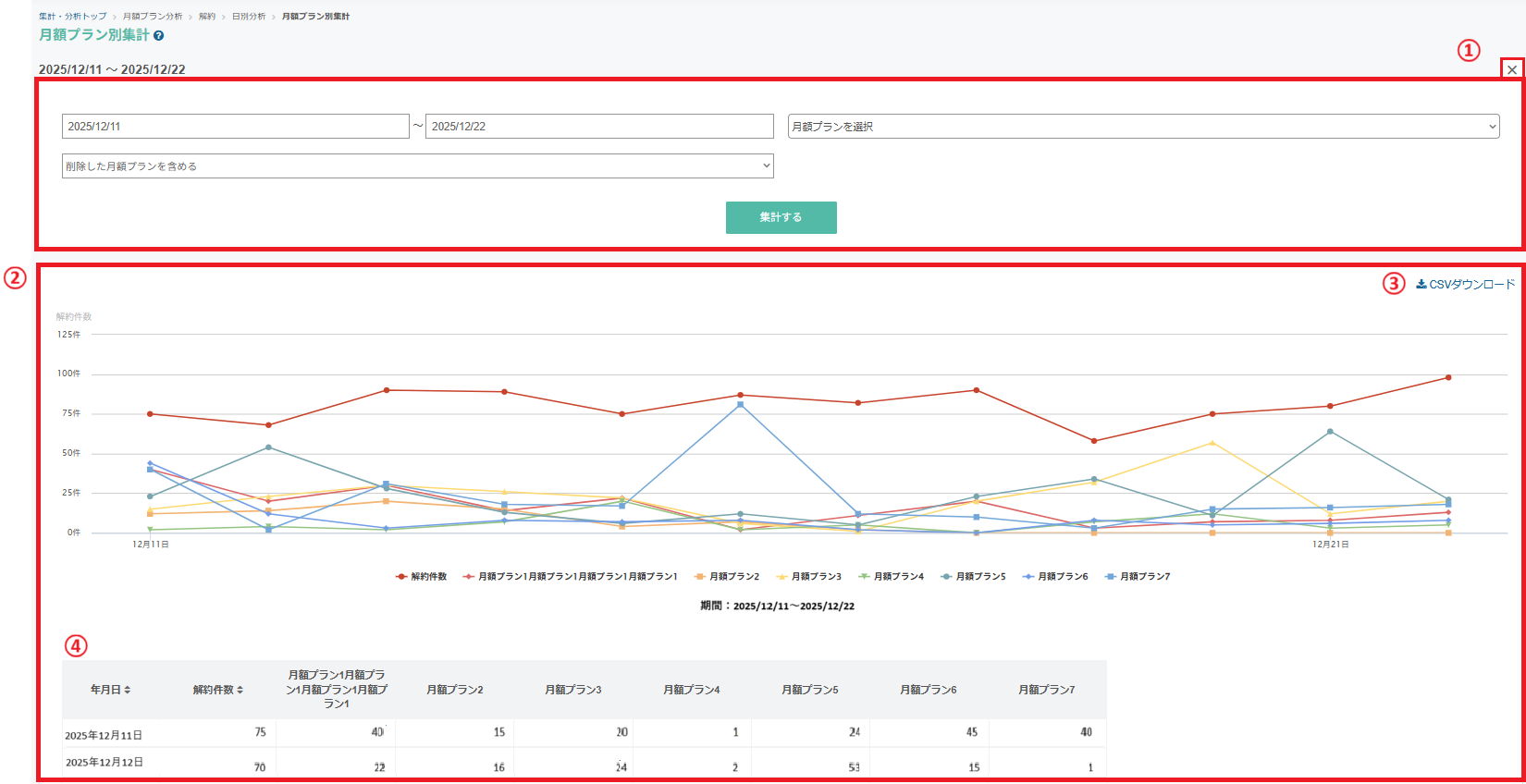Click the CSVダウンロード download link
1526x784 pixels.
click(1466, 284)
